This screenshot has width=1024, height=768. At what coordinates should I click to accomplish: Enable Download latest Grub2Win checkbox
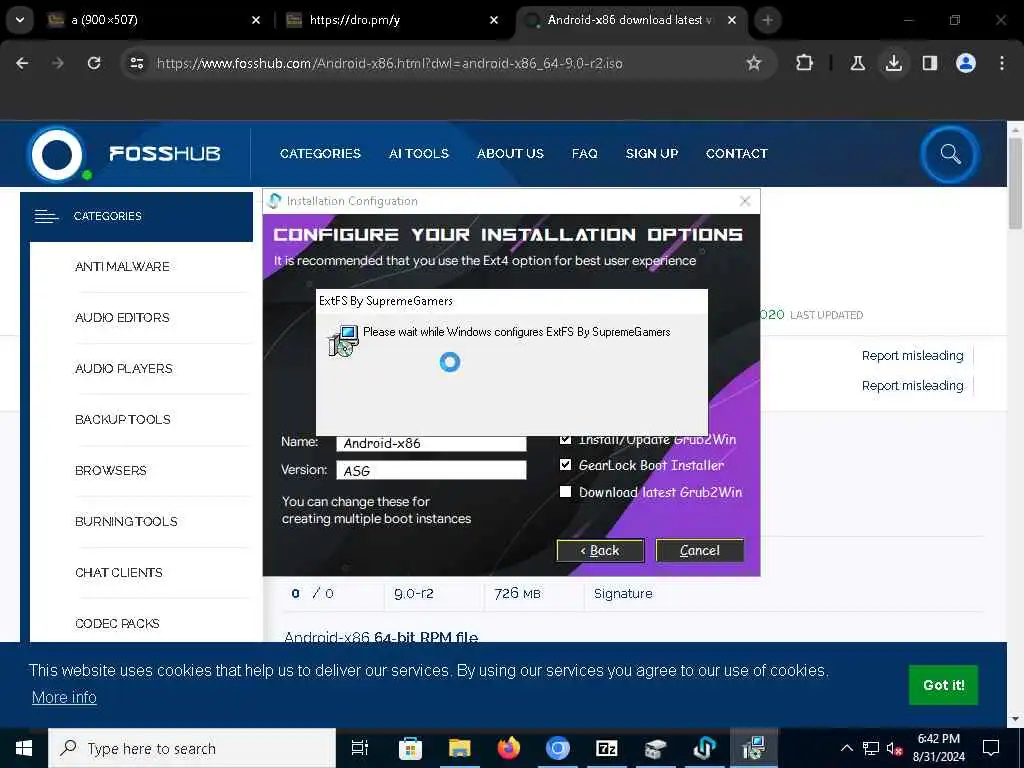[566, 492]
